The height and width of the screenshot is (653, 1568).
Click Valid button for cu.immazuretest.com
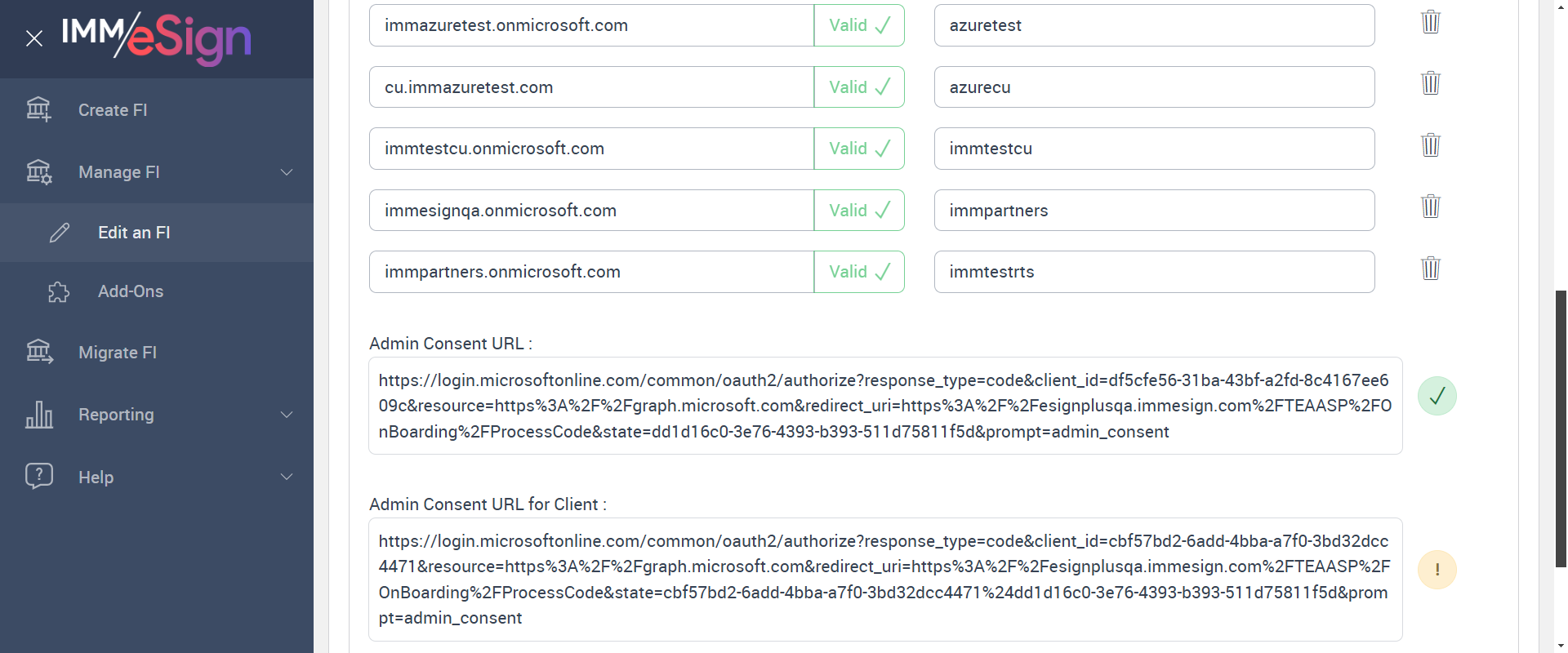[859, 87]
